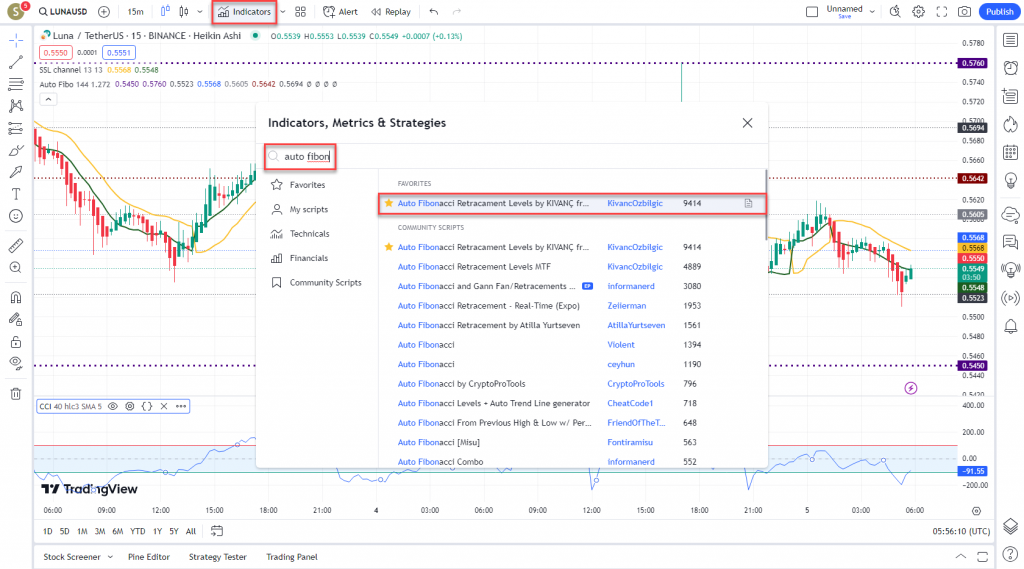The width and height of the screenshot is (1024, 569).
Task: Open the layout select grid icon
Action: (x=300, y=12)
